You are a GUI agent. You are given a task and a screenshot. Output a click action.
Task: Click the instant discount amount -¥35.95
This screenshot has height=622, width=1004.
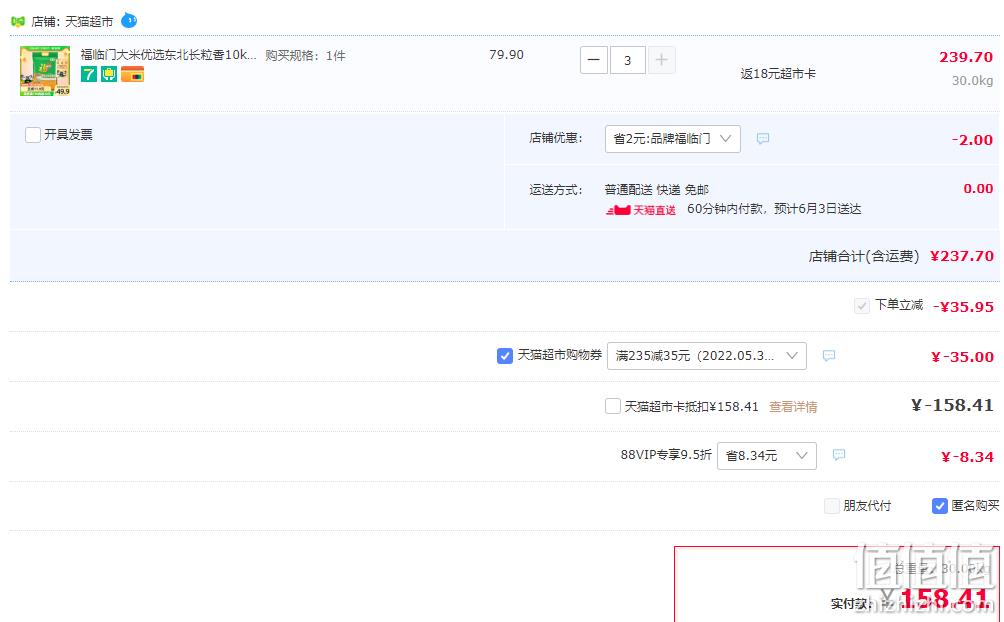(963, 307)
